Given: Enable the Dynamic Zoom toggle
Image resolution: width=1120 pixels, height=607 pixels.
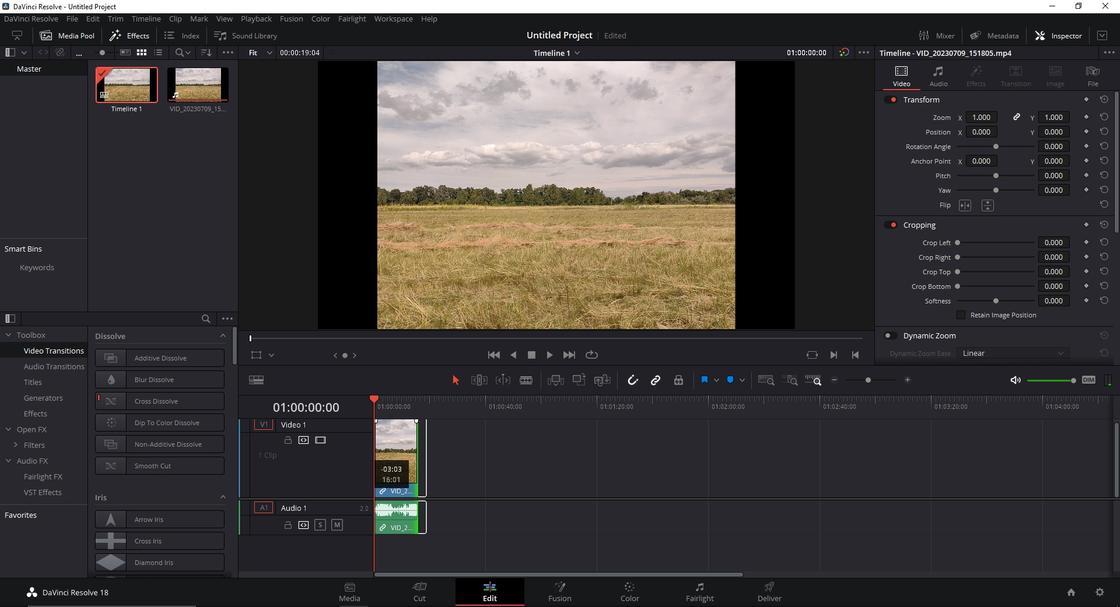Looking at the screenshot, I should click(888, 336).
